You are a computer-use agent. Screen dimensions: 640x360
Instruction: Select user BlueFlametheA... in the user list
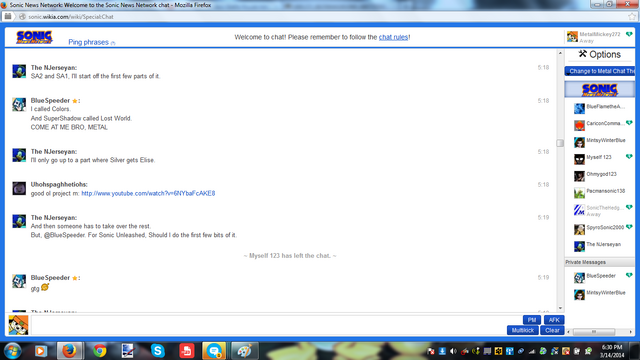click(600, 108)
